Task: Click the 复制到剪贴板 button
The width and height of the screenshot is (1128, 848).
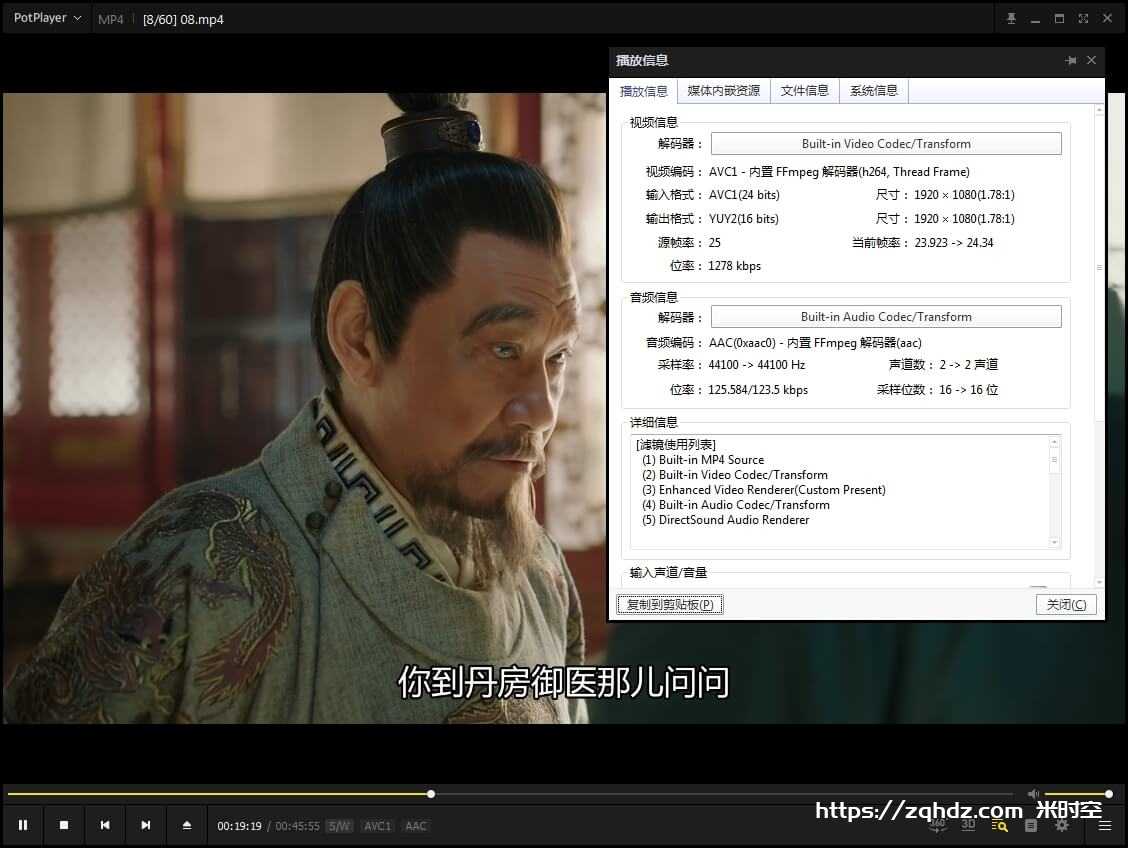Action: point(670,604)
